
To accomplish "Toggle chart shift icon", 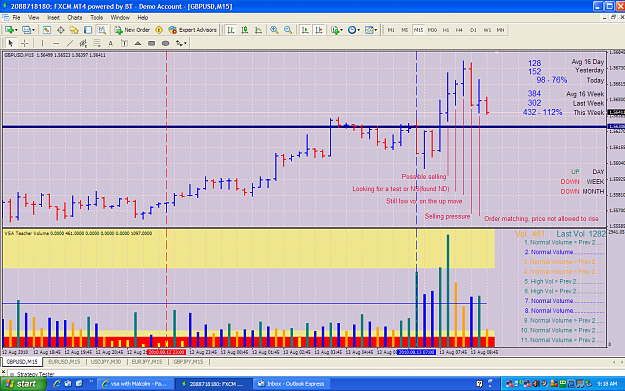I will 319,30.
